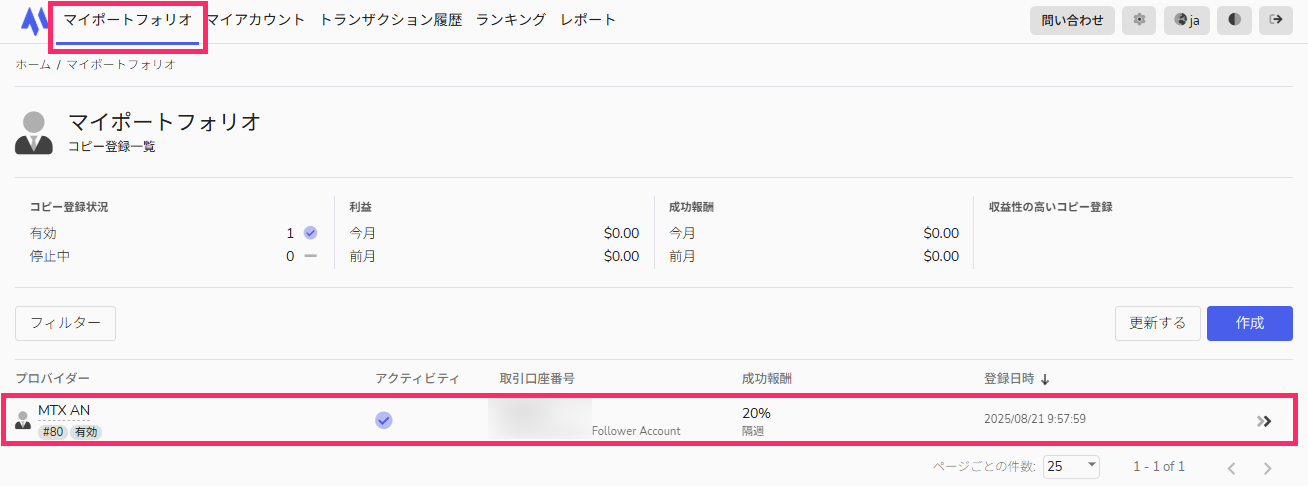
Task: Follow the ホーム breadcrumb link
Action: 33,64
